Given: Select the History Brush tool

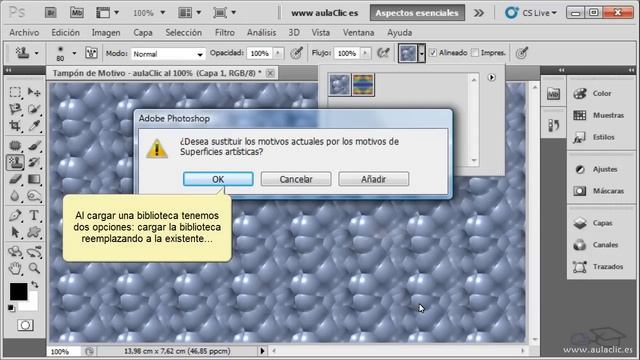Looking at the screenshot, I should coord(34,162).
